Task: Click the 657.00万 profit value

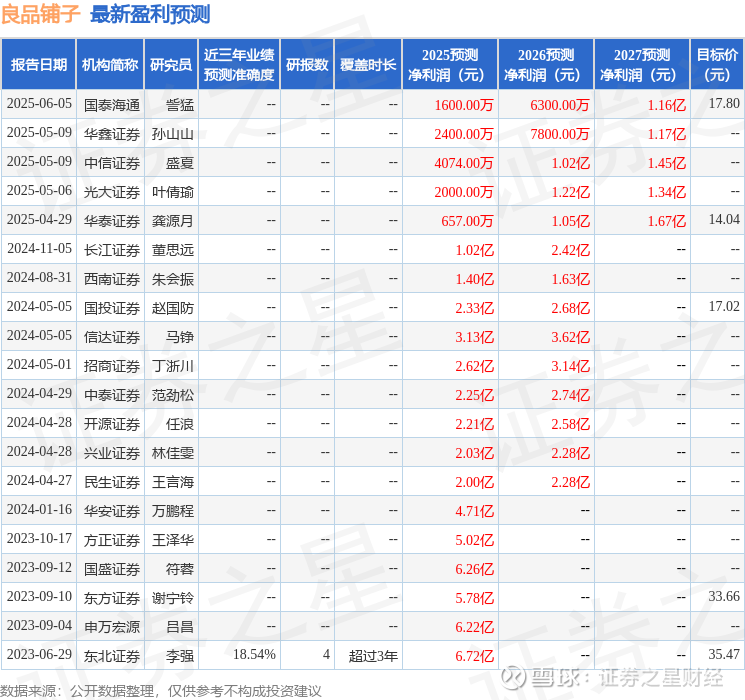Action: pos(467,221)
